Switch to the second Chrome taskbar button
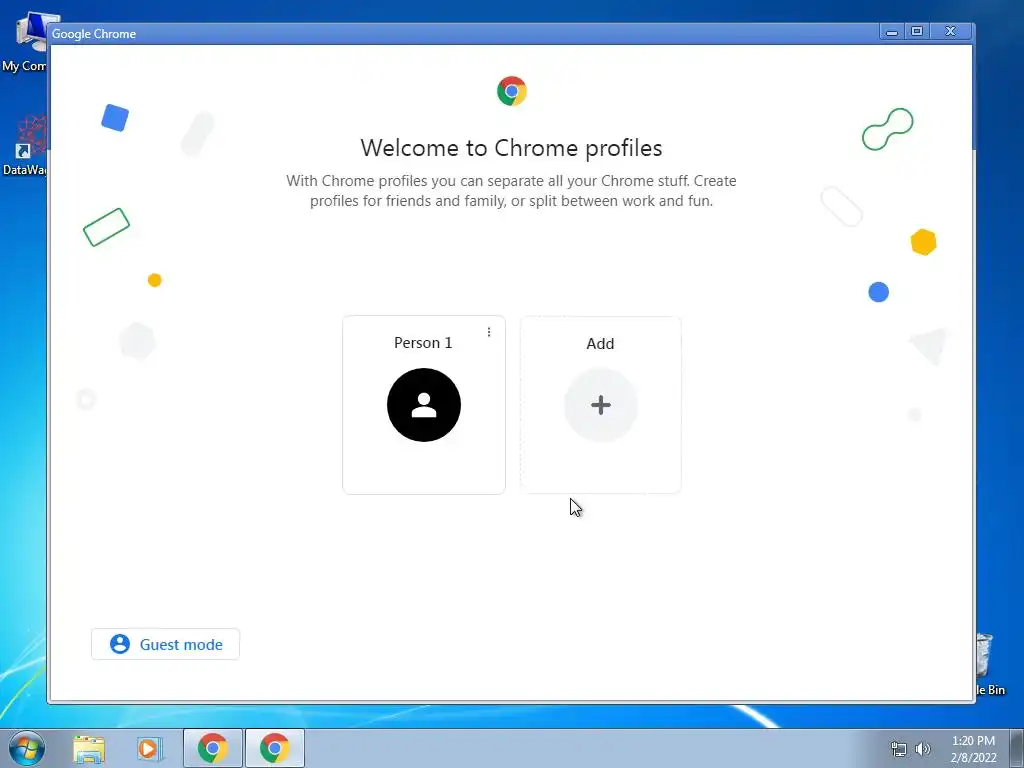 pyautogui.click(x=274, y=748)
